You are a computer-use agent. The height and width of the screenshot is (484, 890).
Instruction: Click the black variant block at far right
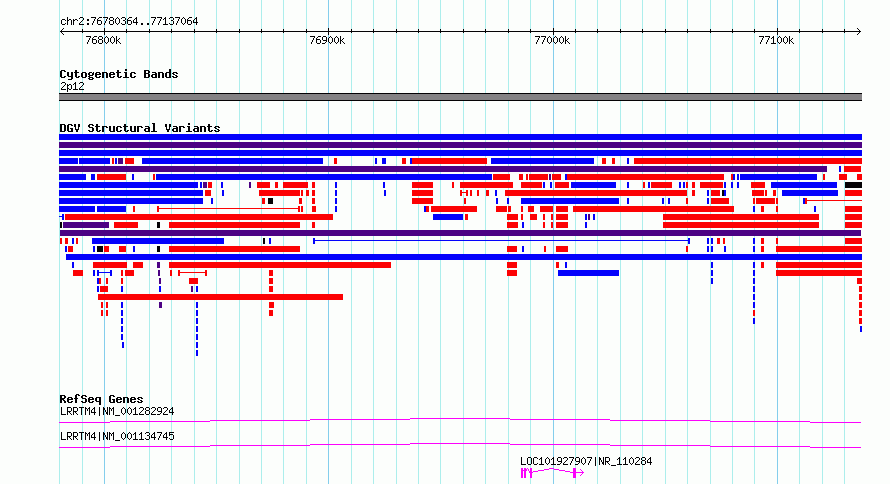tap(853, 185)
